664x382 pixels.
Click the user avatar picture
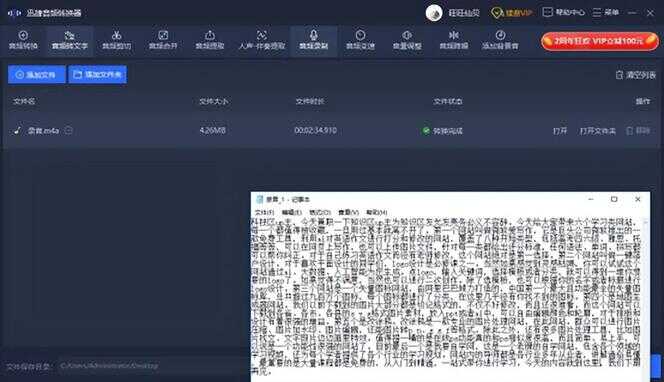point(434,13)
